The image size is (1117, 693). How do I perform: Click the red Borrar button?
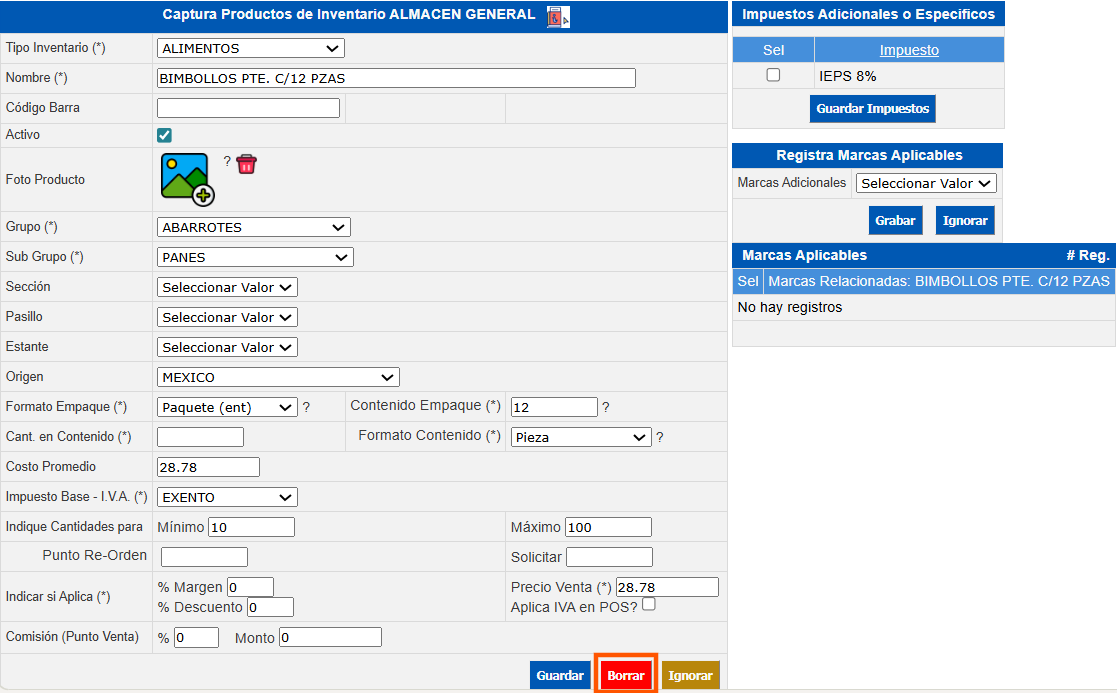[x=626, y=675]
